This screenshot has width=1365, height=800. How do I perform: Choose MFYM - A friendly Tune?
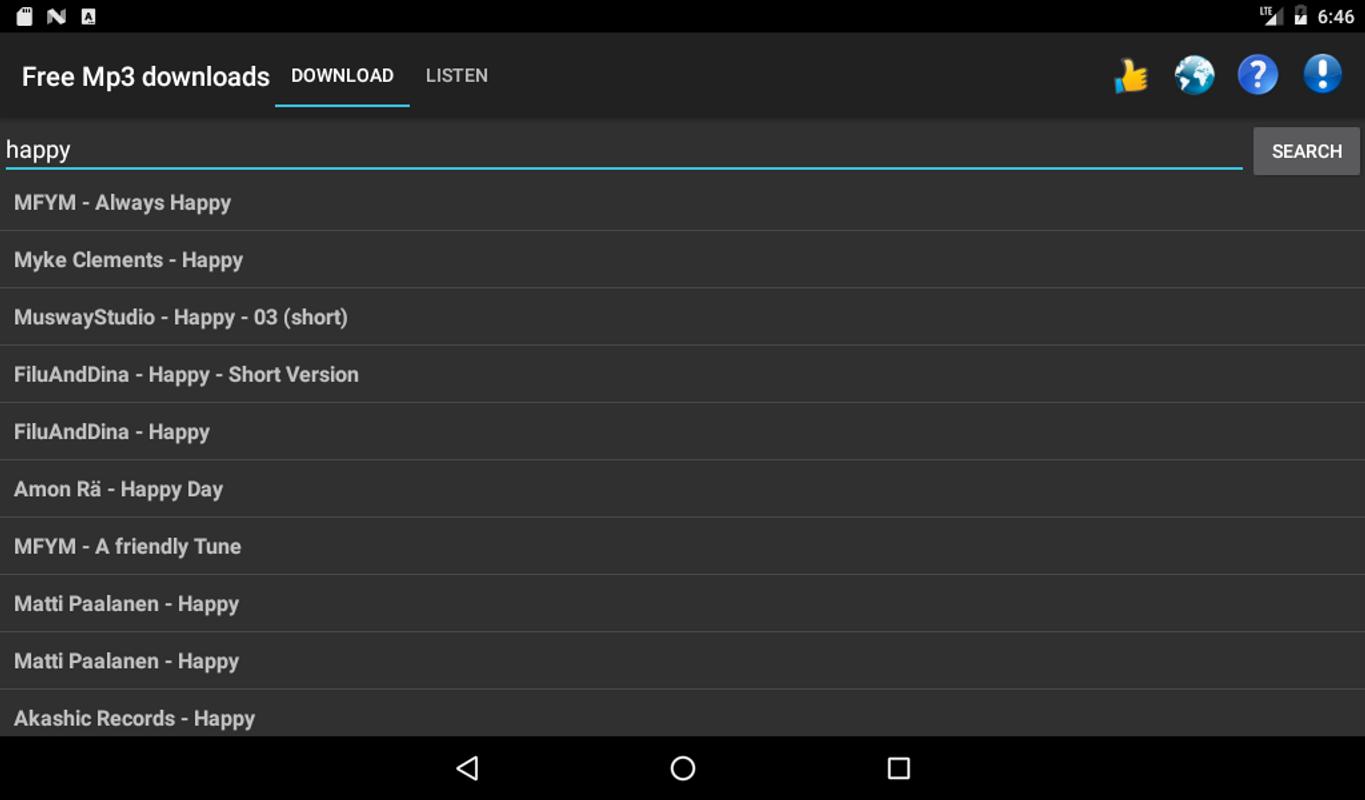coord(682,546)
